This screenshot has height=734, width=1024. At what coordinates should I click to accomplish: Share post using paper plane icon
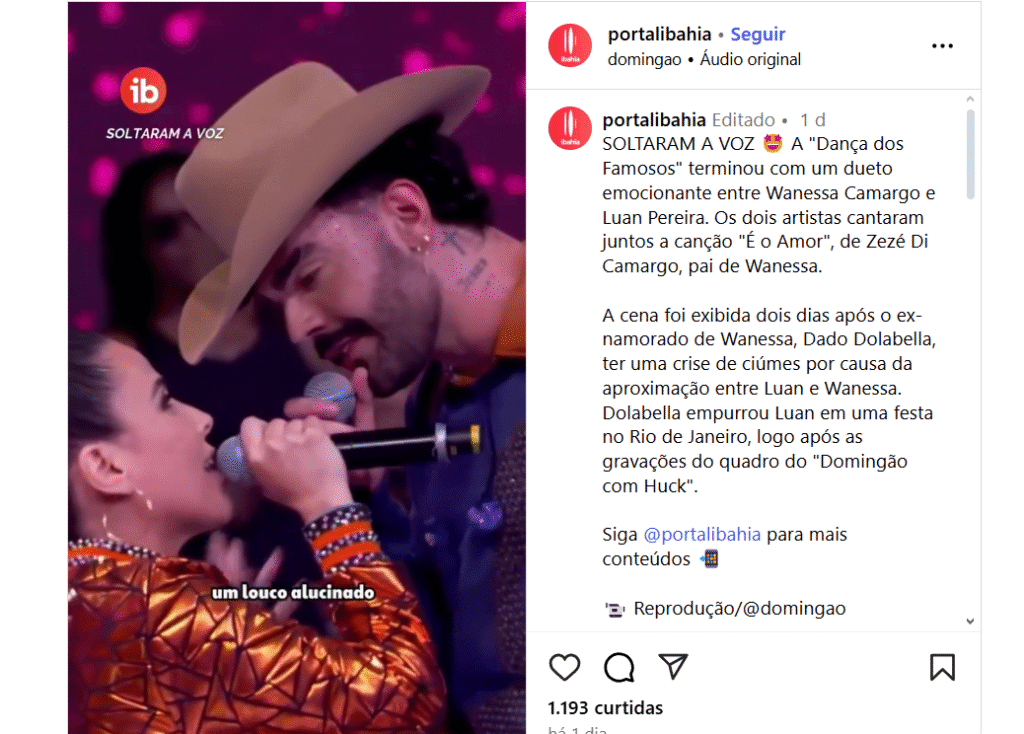[x=673, y=666]
